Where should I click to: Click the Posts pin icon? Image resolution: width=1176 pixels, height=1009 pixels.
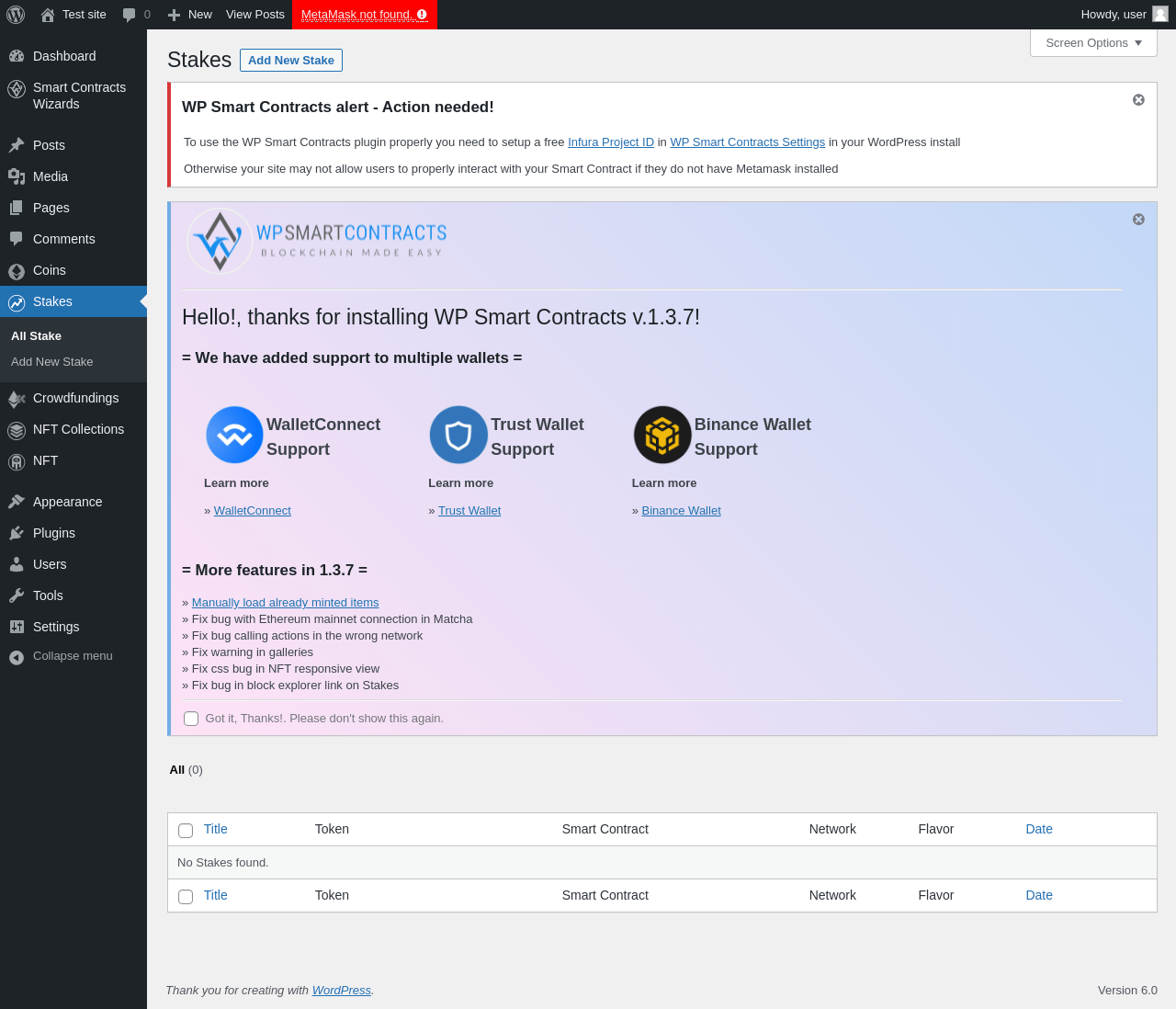point(17,145)
